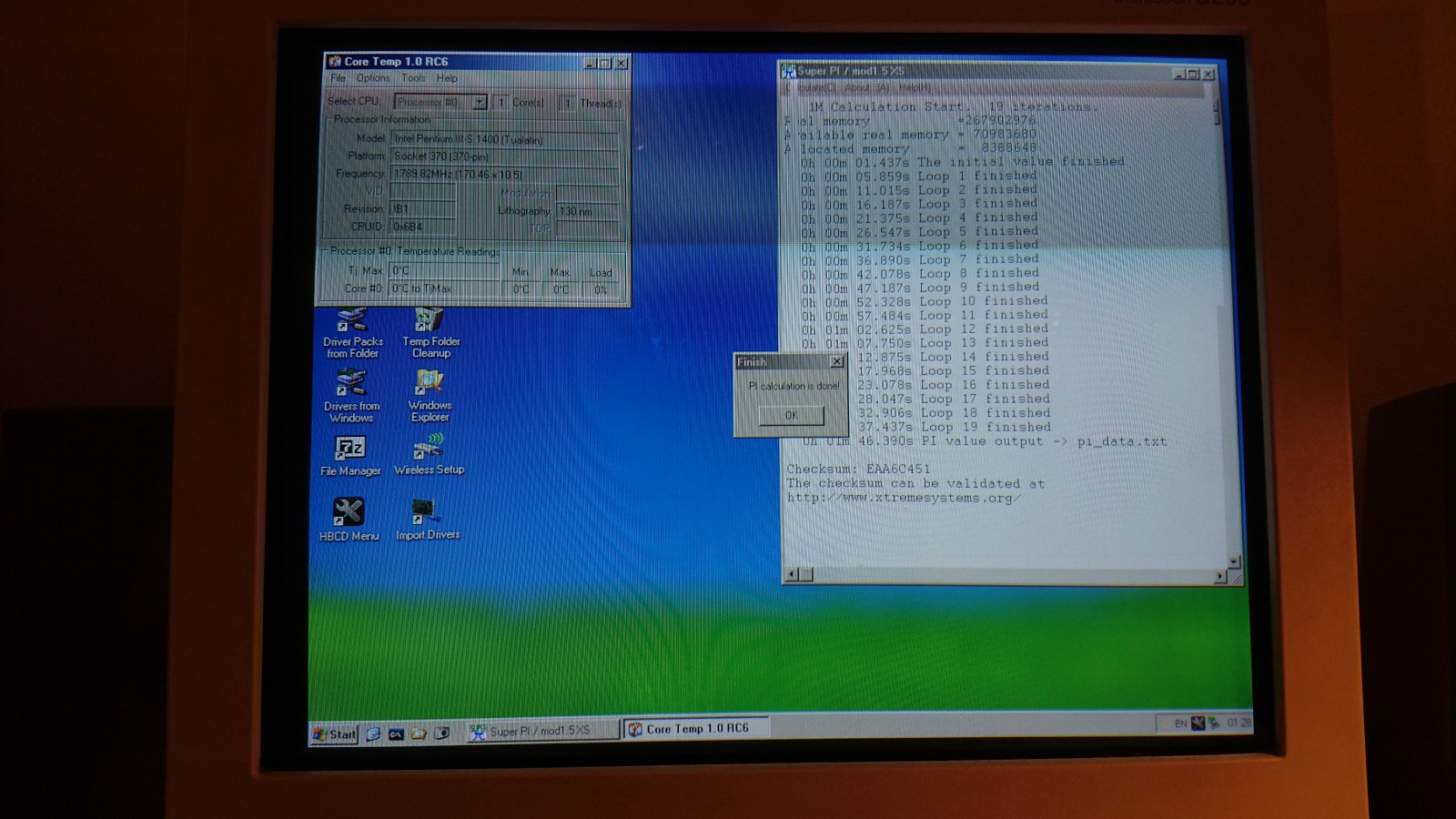Click the Tj. Max temperature field

[x=444, y=270]
